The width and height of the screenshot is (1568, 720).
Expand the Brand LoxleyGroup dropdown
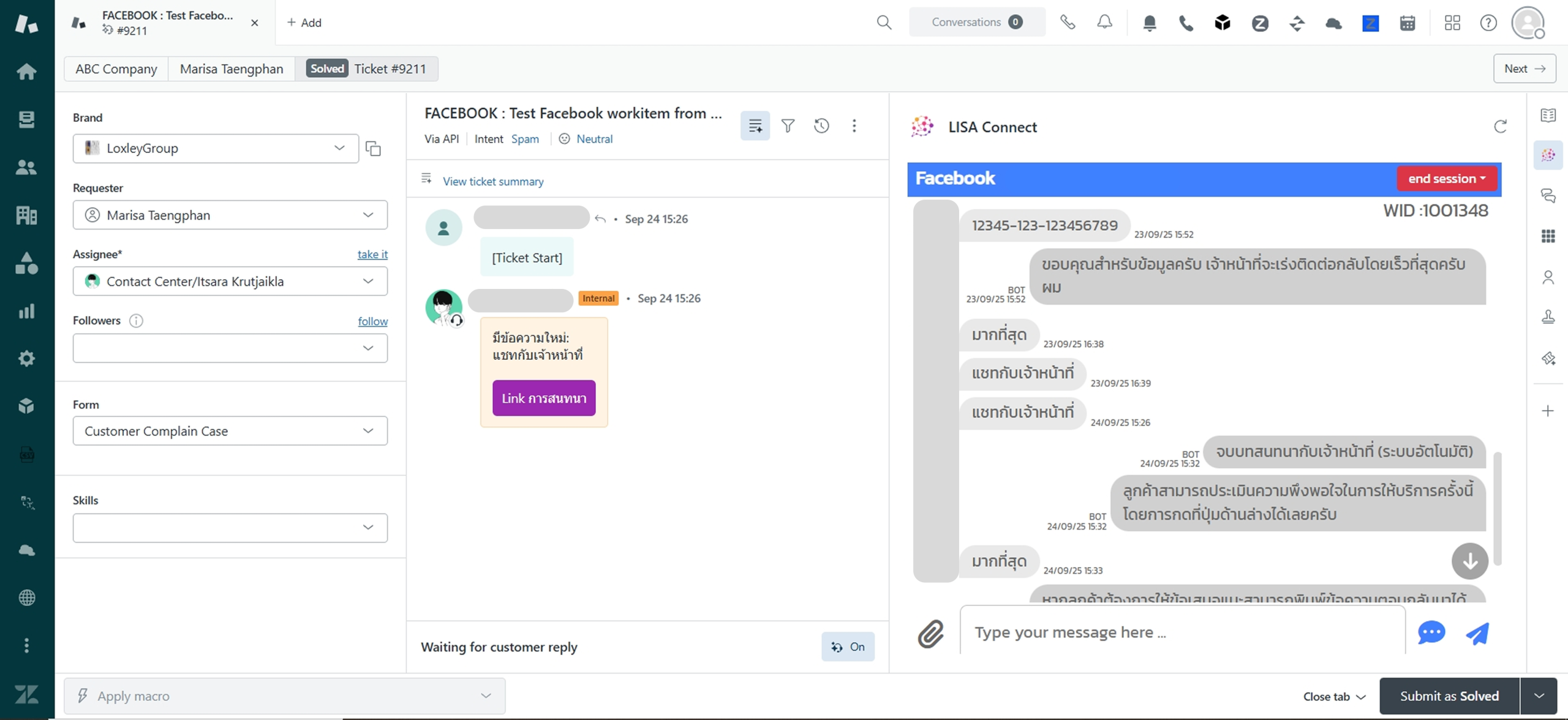[x=216, y=148]
